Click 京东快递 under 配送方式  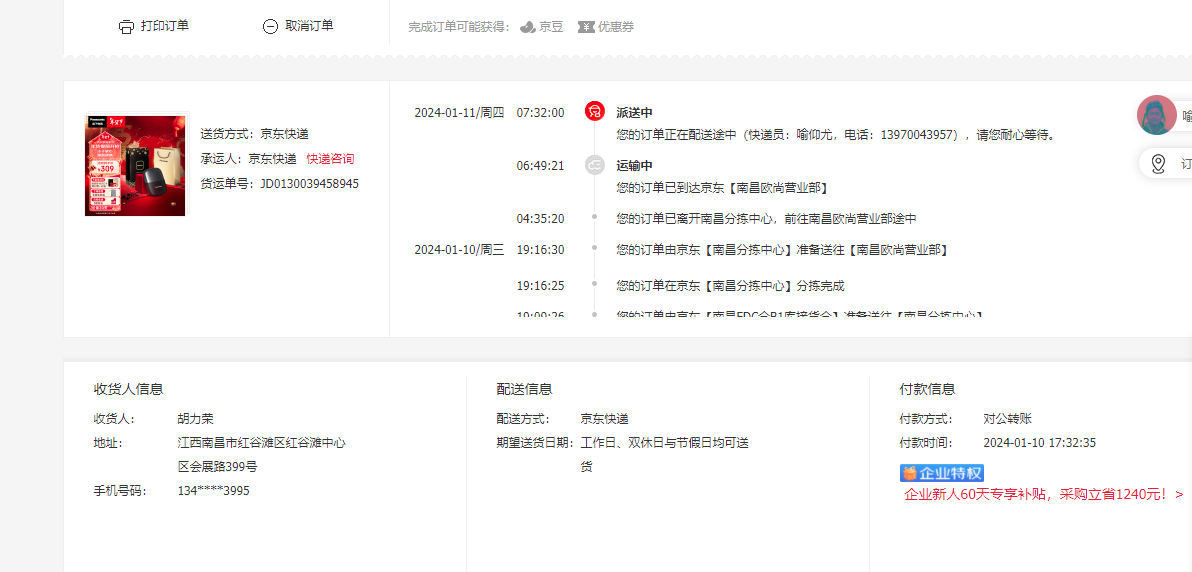(x=604, y=418)
